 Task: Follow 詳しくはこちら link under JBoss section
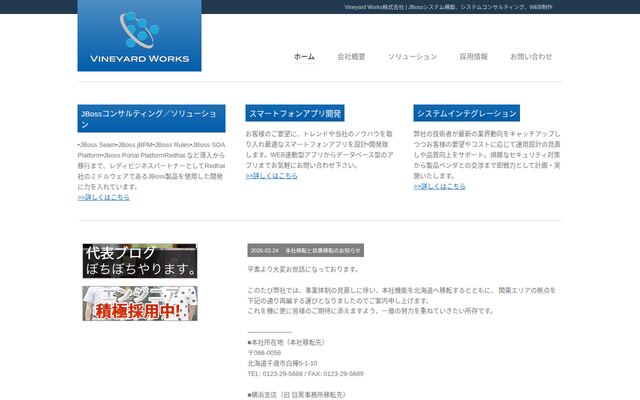pyautogui.click(x=103, y=197)
